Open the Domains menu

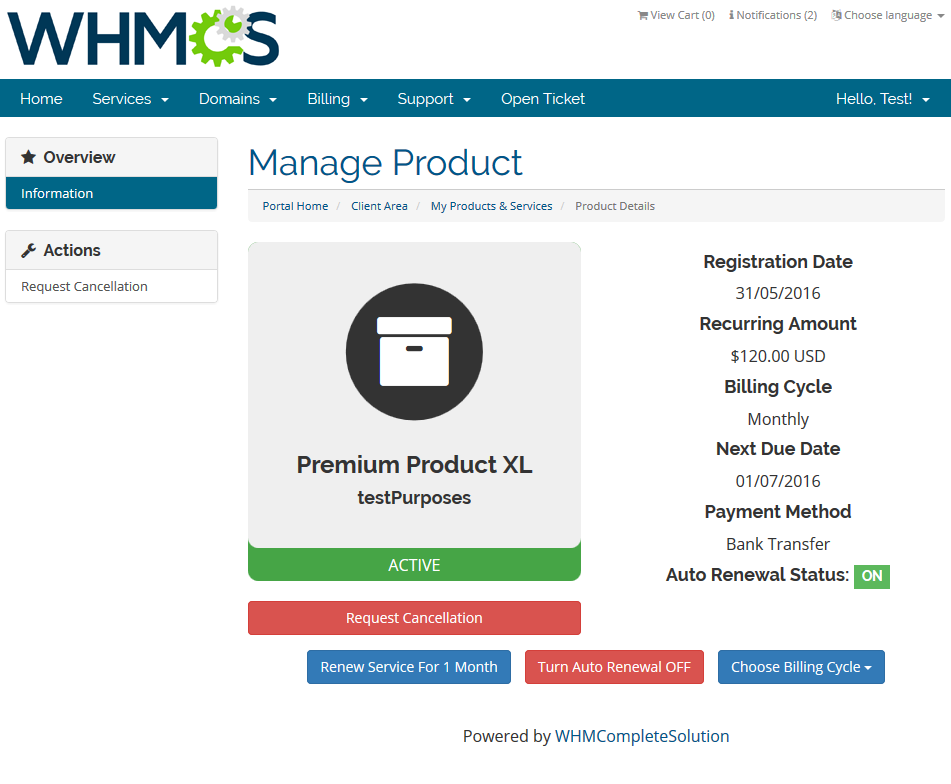click(238, 99)
